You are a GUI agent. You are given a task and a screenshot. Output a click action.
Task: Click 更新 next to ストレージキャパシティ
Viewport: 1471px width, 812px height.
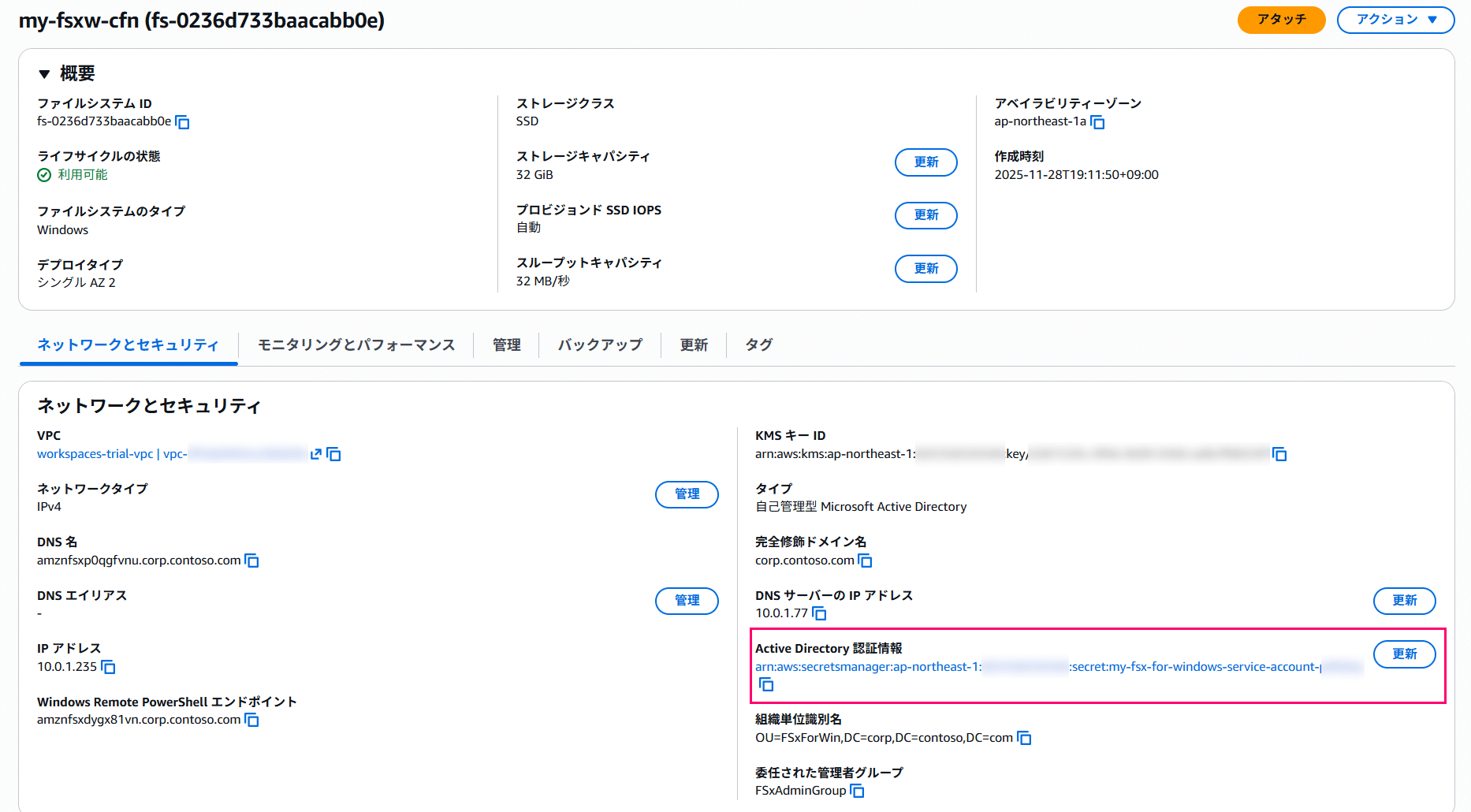(925, 162)
